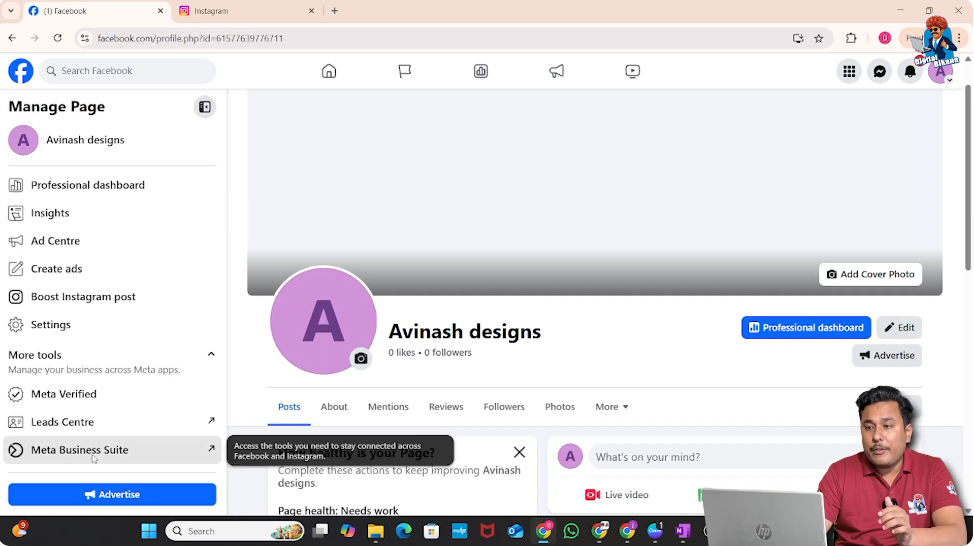Open the tab search dropdown arrow
Screen dimensions: 974x546
(11, 11)
